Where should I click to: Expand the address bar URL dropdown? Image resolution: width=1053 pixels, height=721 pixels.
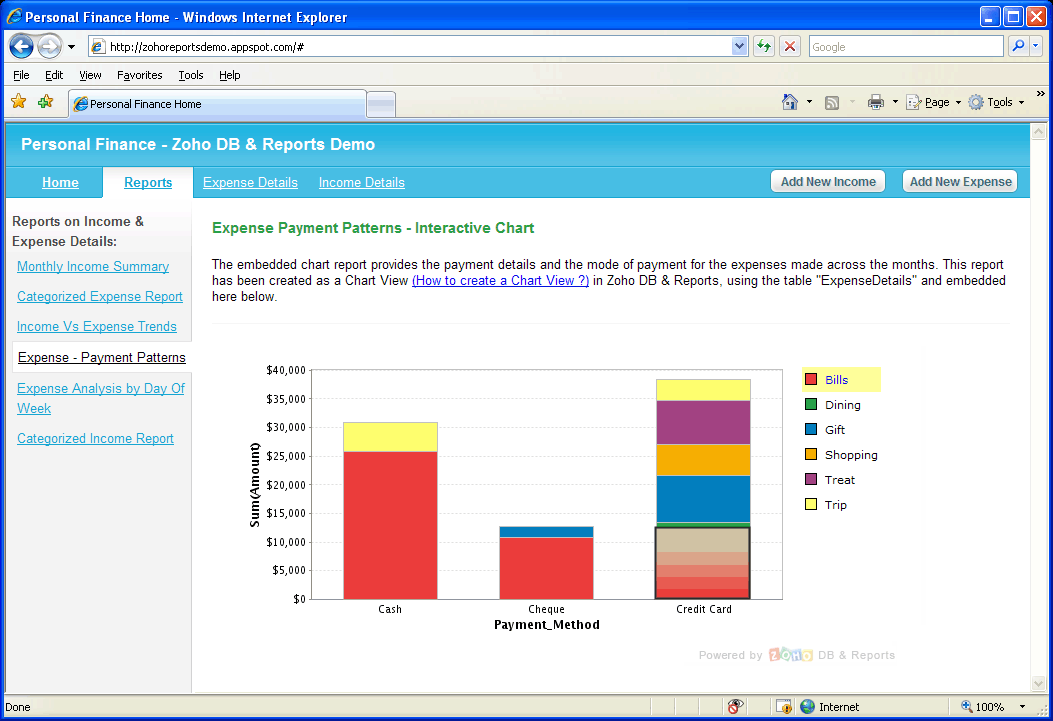pyautogui.click(x=740, y=46)
